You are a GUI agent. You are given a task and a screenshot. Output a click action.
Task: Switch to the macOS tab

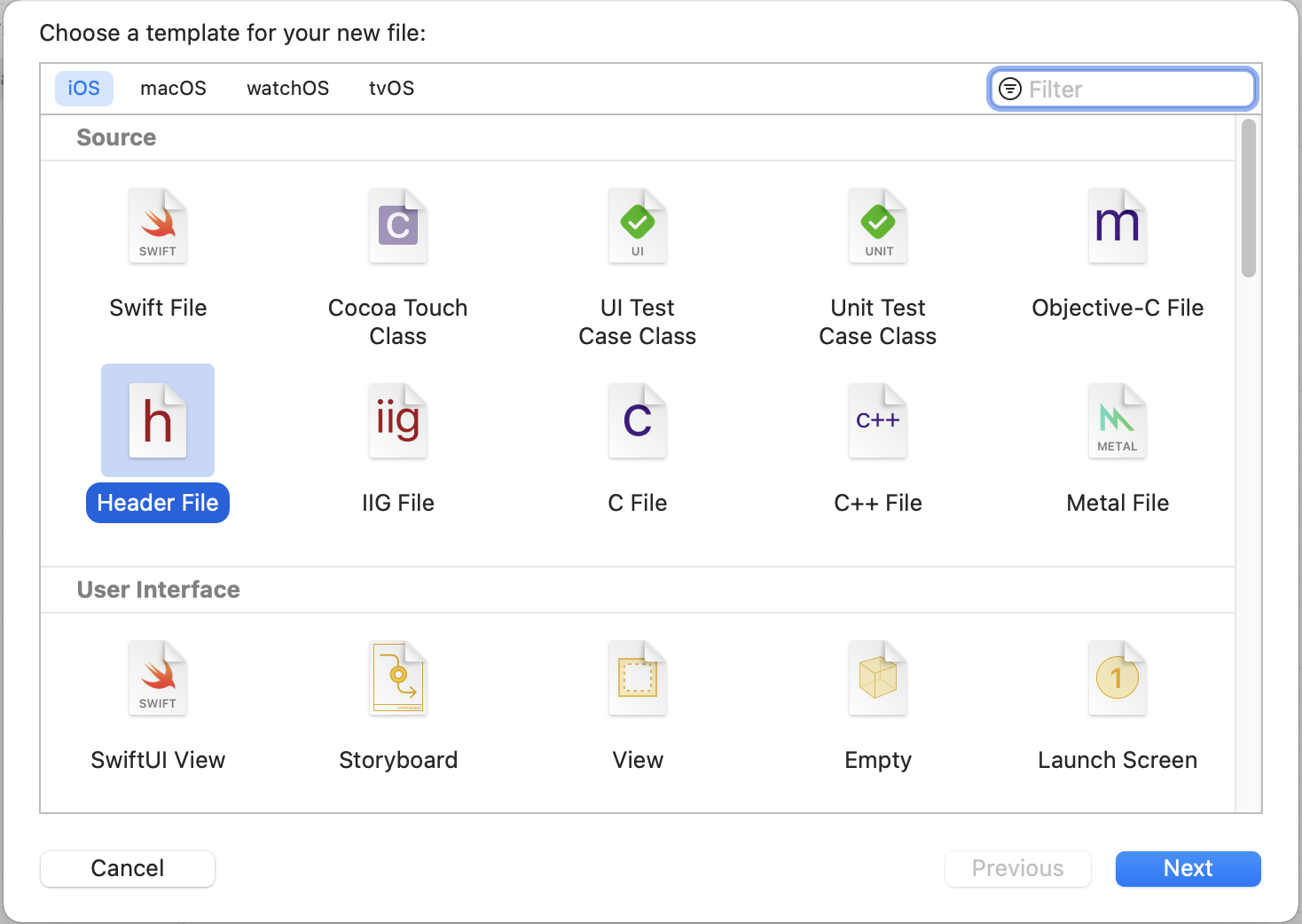click(x=173, y=89)
